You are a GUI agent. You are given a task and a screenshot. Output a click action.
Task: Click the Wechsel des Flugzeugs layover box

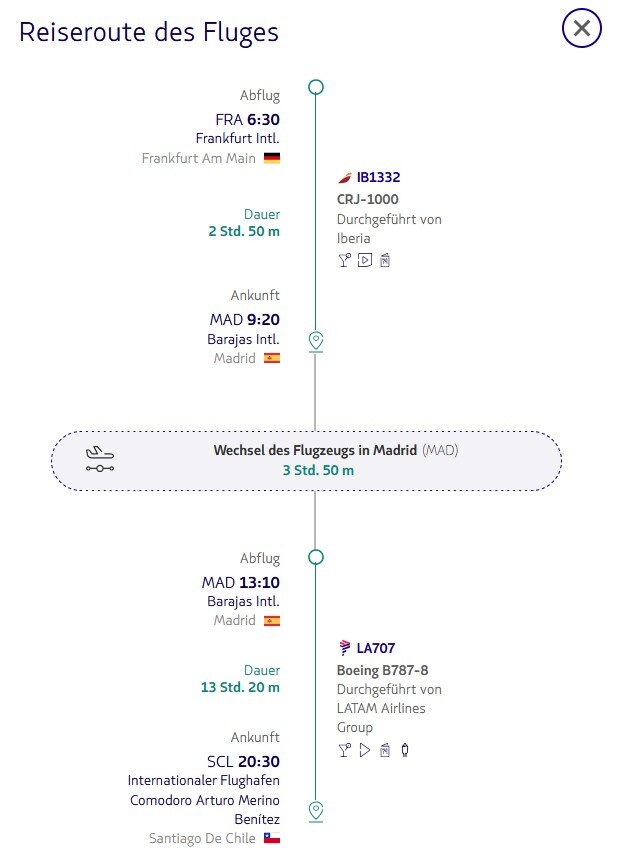coord(306,460)
